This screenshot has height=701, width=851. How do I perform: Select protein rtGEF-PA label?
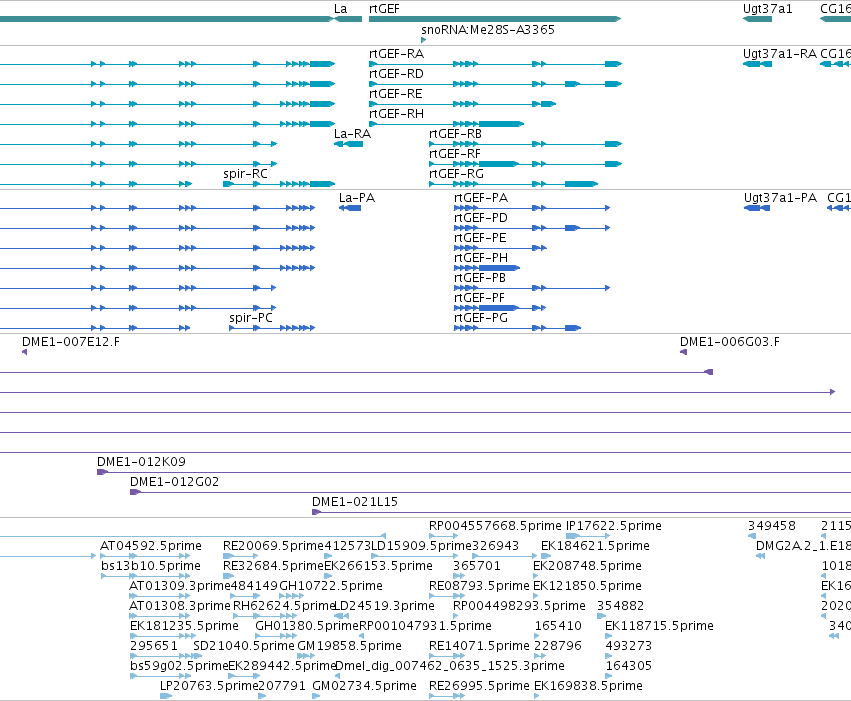[x=481, y=198]
